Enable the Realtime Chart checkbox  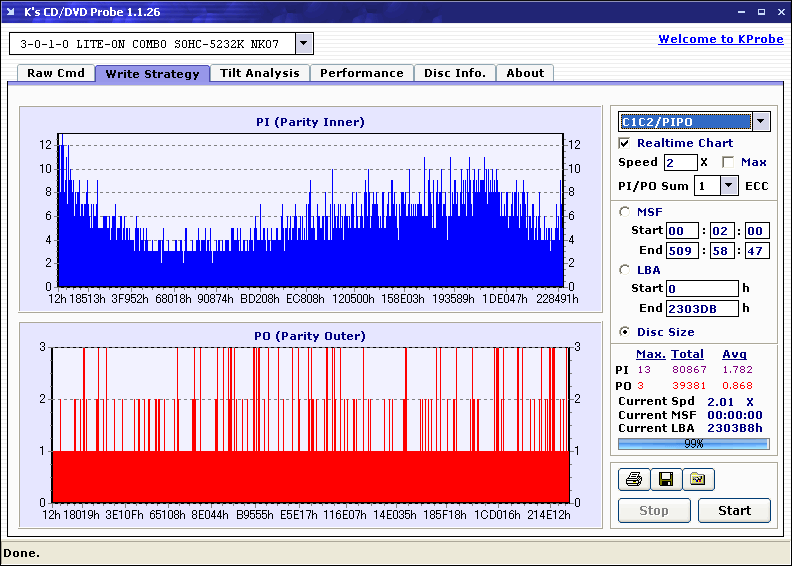(x=625, y=143)
